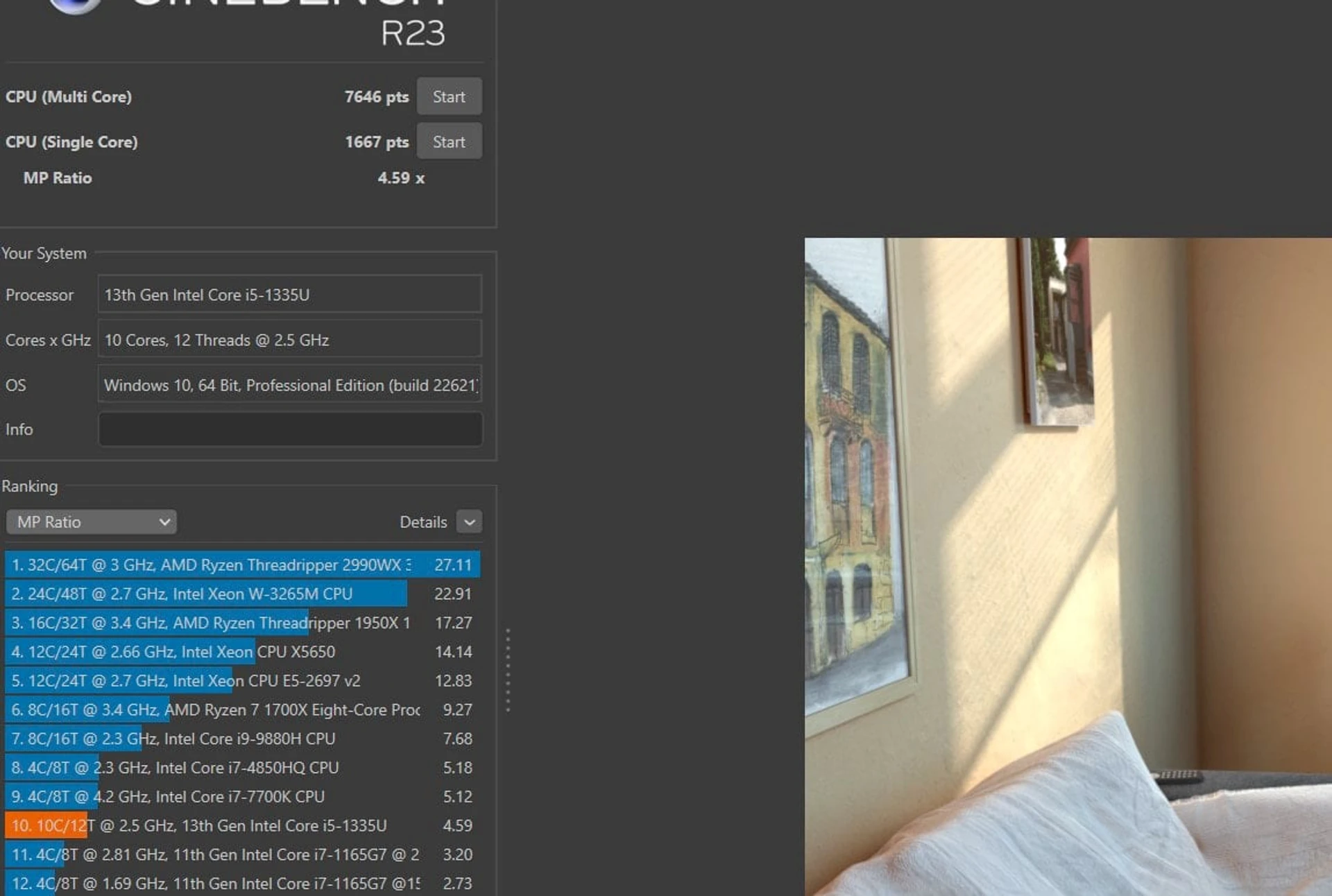
Task: Start the CPU Single Core benchmark
Action: tap(449, 141)
